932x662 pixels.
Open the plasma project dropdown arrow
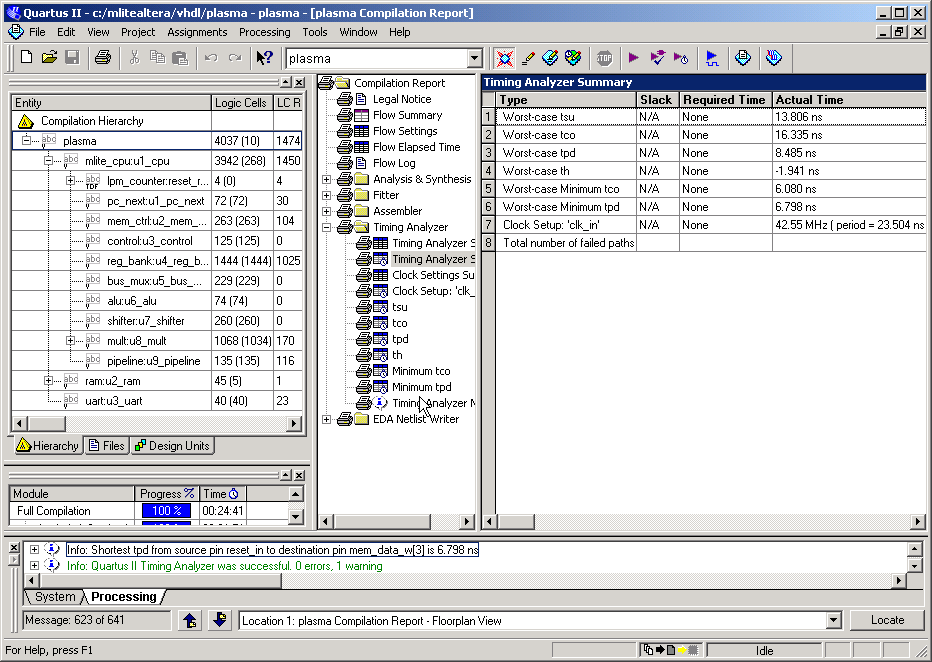coord(474,58)
